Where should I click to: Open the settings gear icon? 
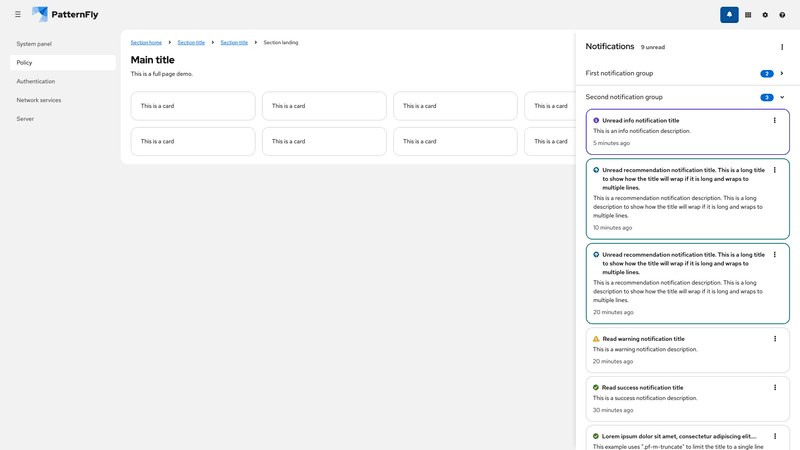765,15
